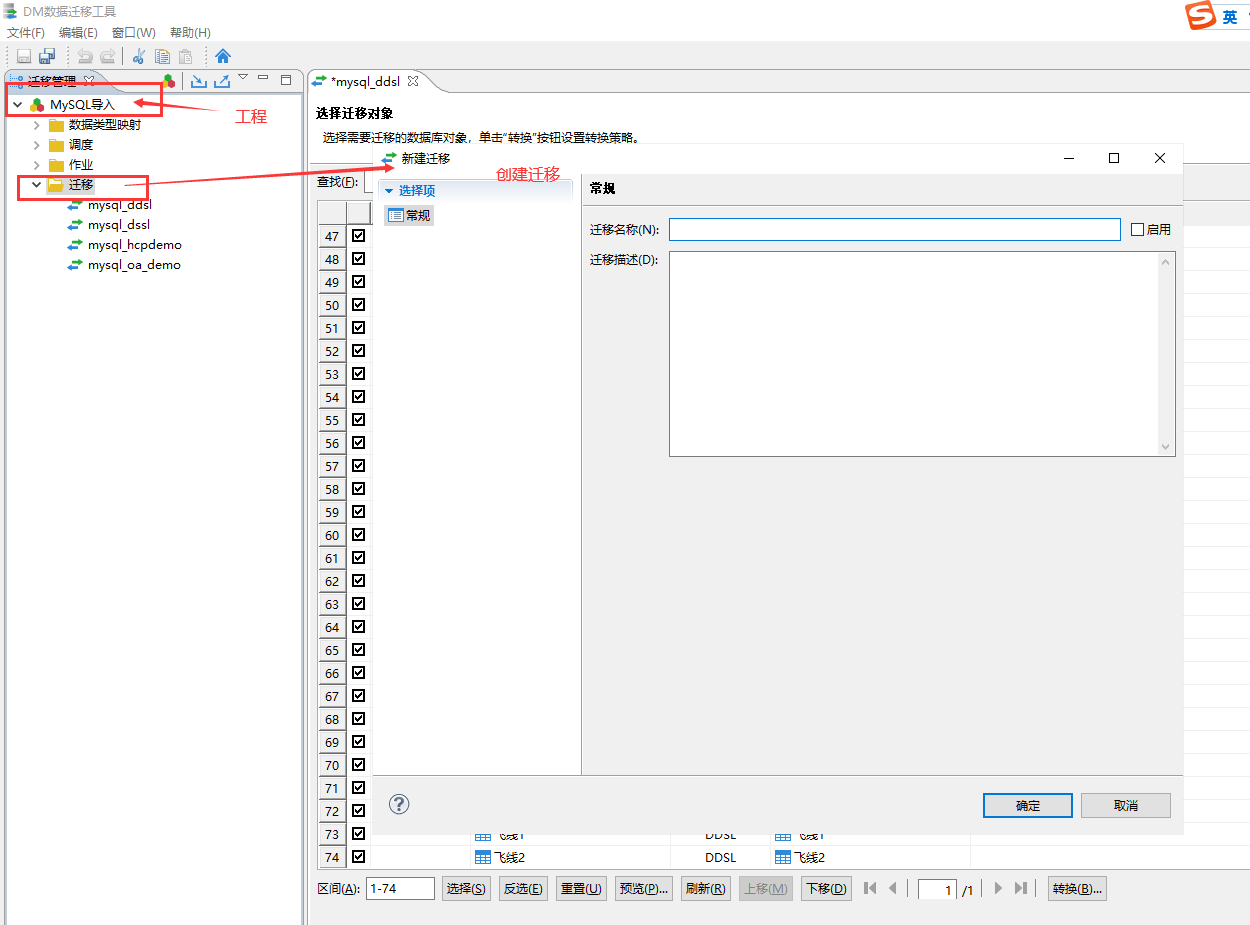Click the help question mark icon

point(399,804)
